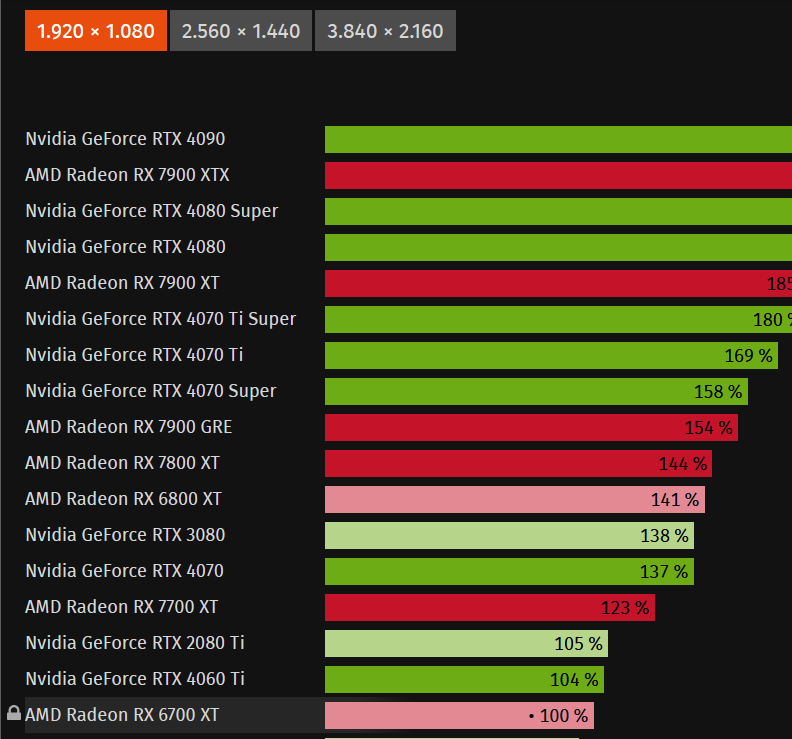This screenshot has height=739, width=792.
Task: Click the AMD Radeon RX 7700 XT label
Action: [x=122, y=607]
